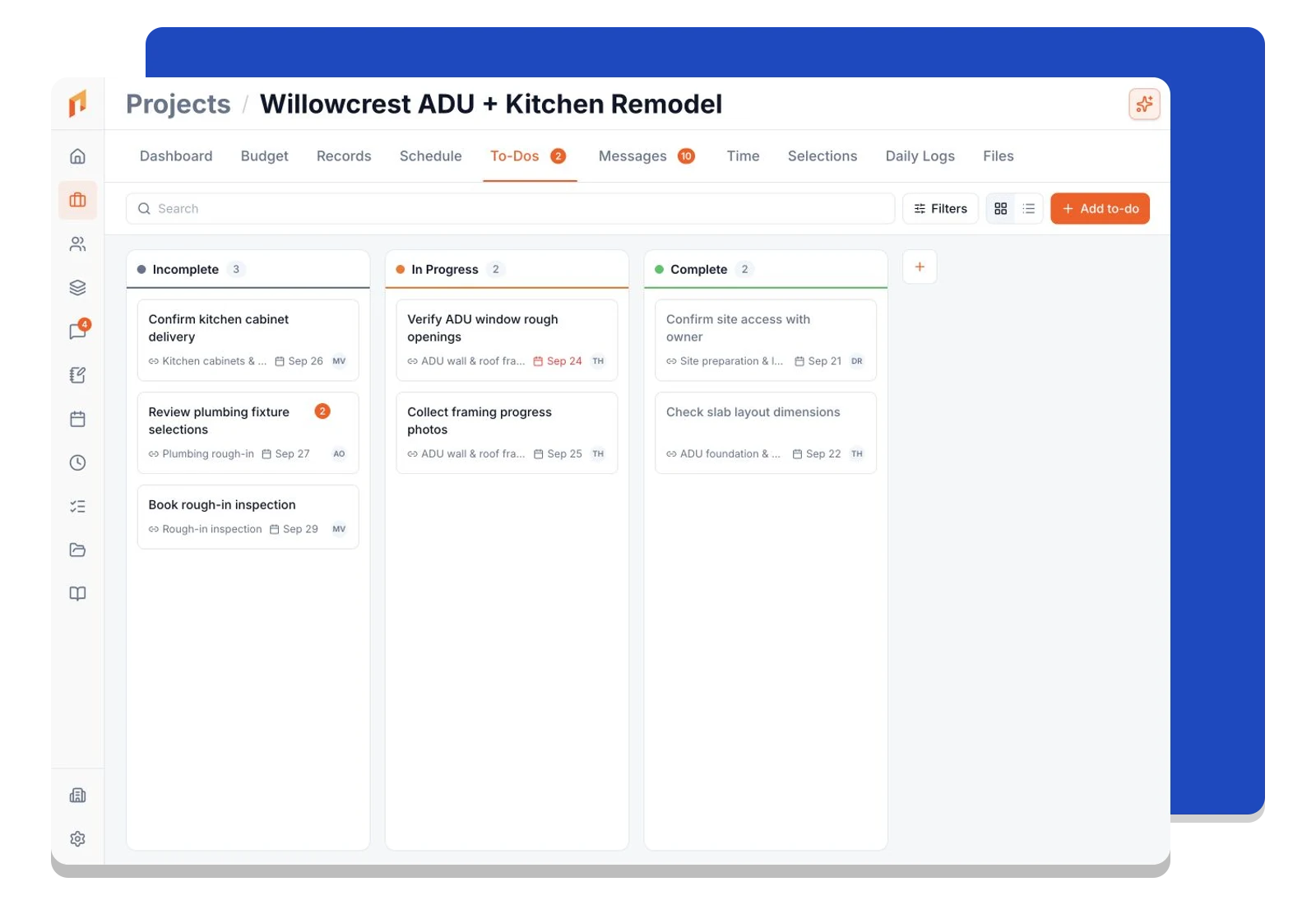Screen dimensions: 1316x905
Task: Add a new column with plus button
Action: [920, 267]
